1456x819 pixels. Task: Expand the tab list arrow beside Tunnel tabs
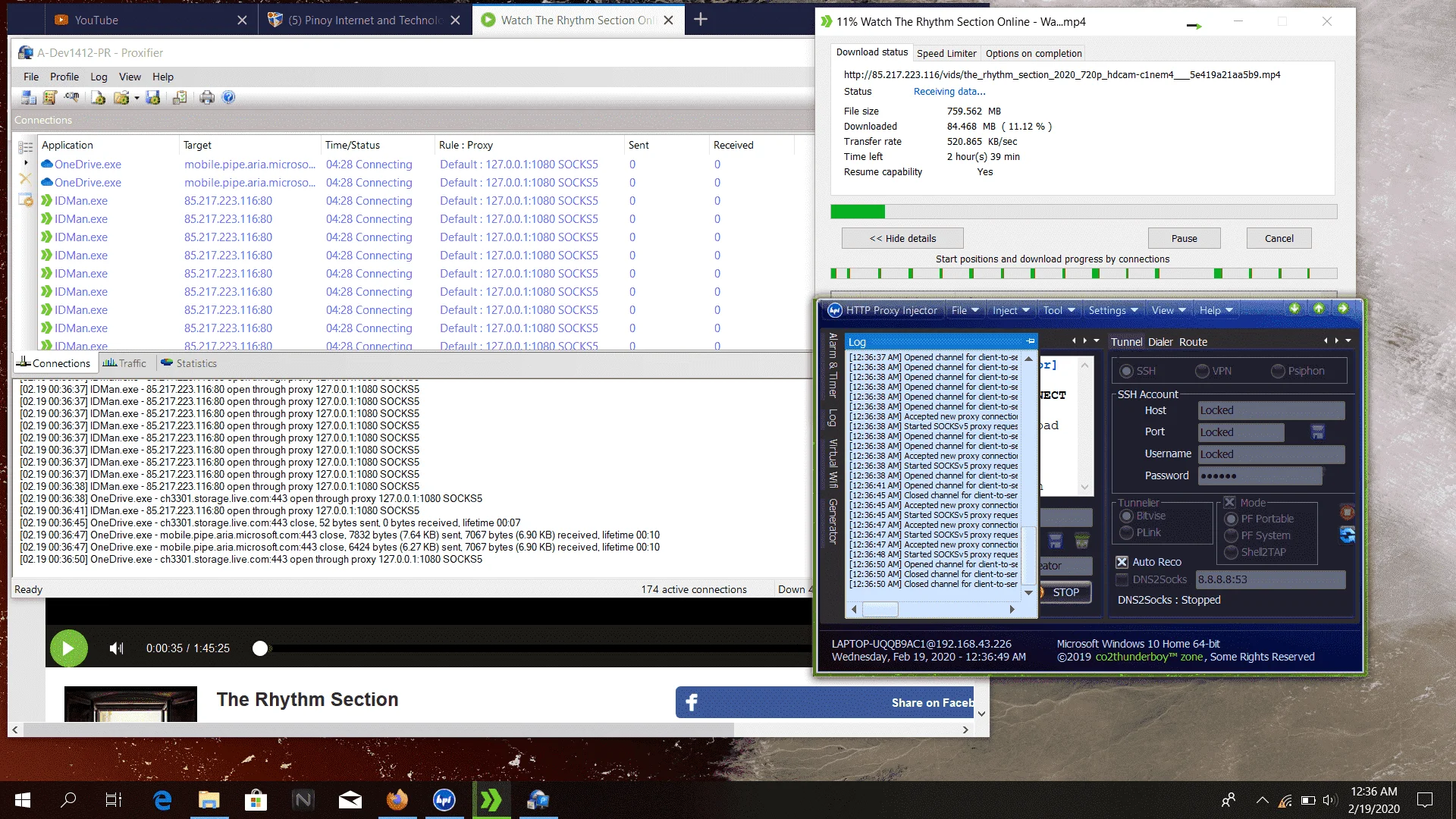1348,341
